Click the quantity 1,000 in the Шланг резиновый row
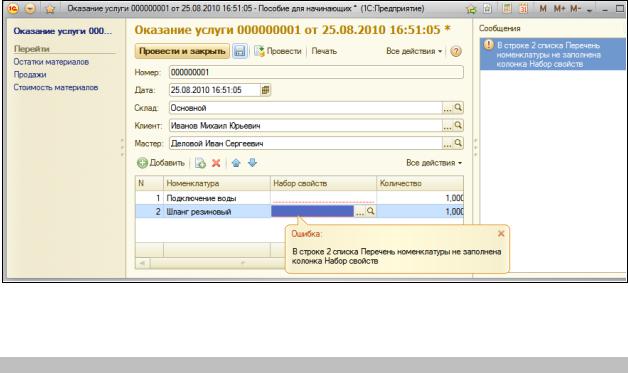 (454, 212)
